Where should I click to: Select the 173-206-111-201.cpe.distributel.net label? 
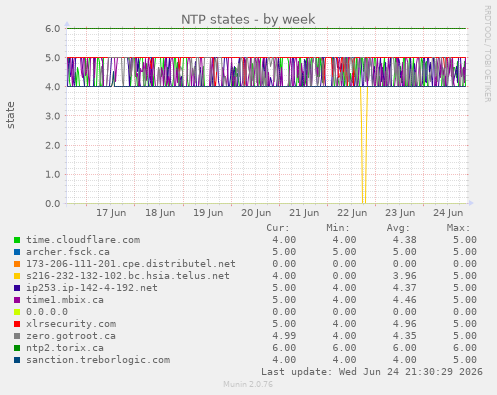131,264
